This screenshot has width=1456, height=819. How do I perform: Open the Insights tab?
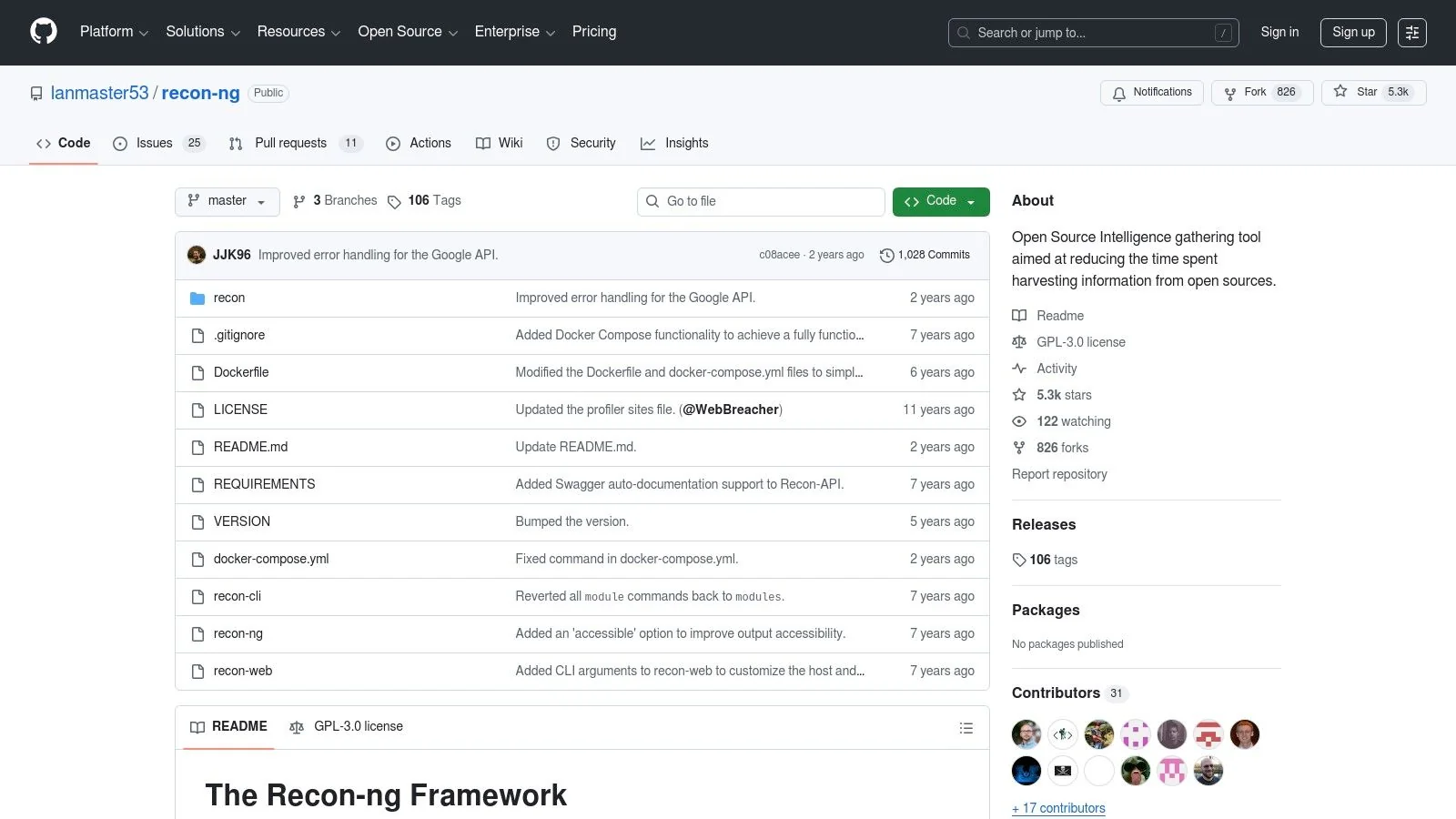tap(674, 143)
